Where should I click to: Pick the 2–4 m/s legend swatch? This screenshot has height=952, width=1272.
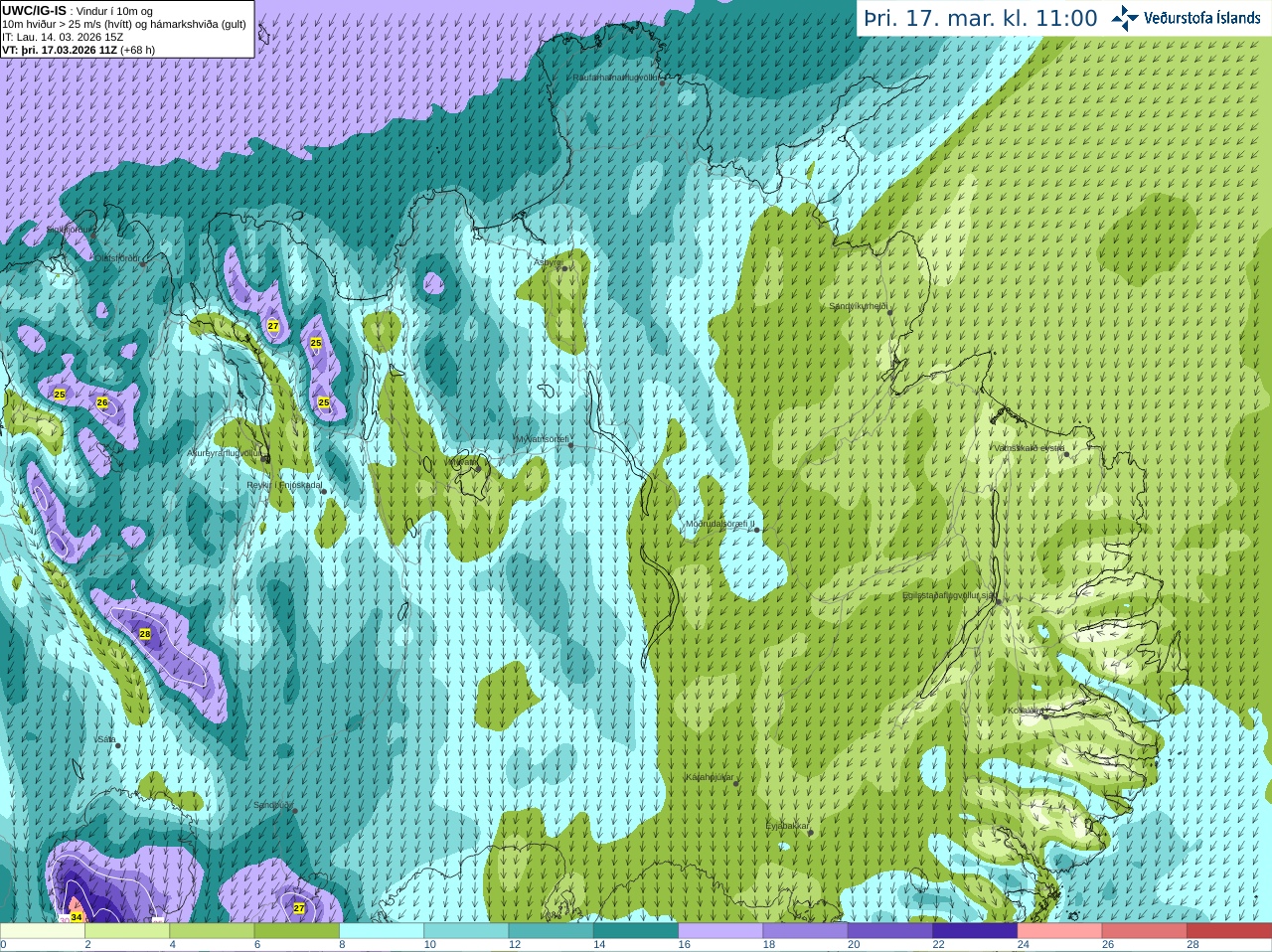(x=127, y=931)
